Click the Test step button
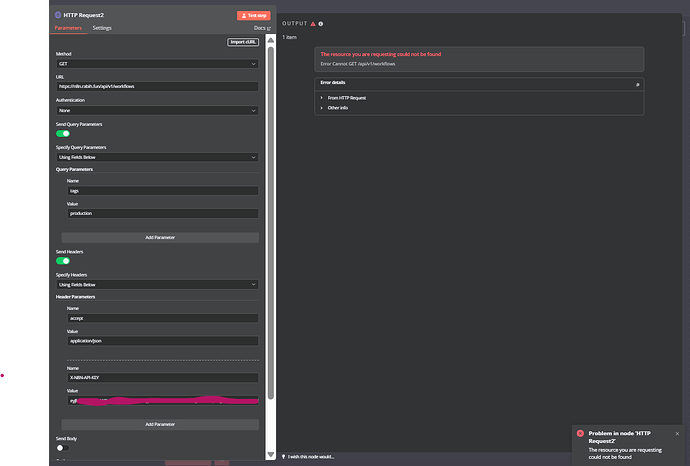The image size is (690, 466). pyautogui.click(x=253, y=15)
